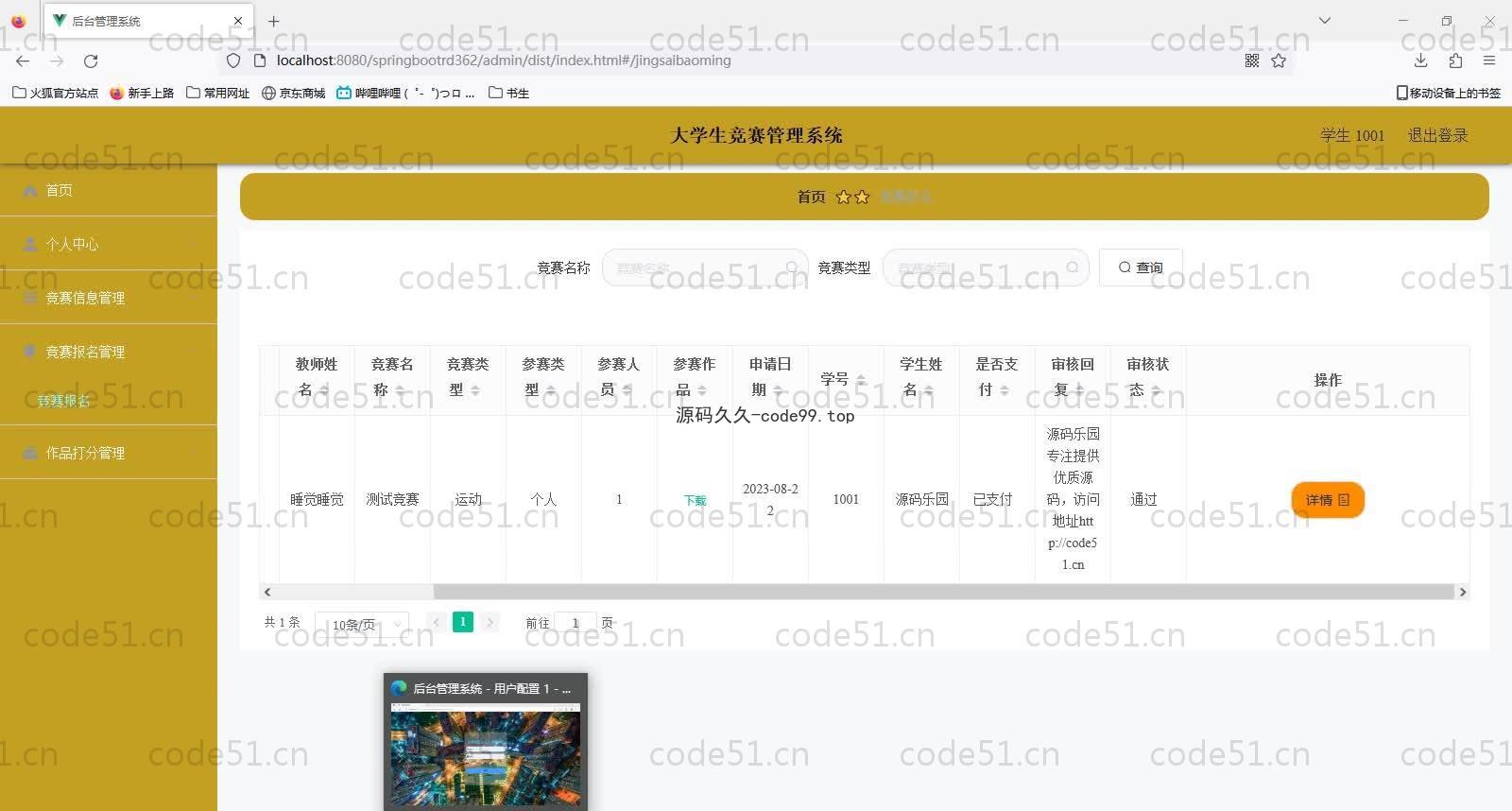Open the Firefox extensions icon
Viewport: 1512px width, 811px height.
(x=1455, y=60)
